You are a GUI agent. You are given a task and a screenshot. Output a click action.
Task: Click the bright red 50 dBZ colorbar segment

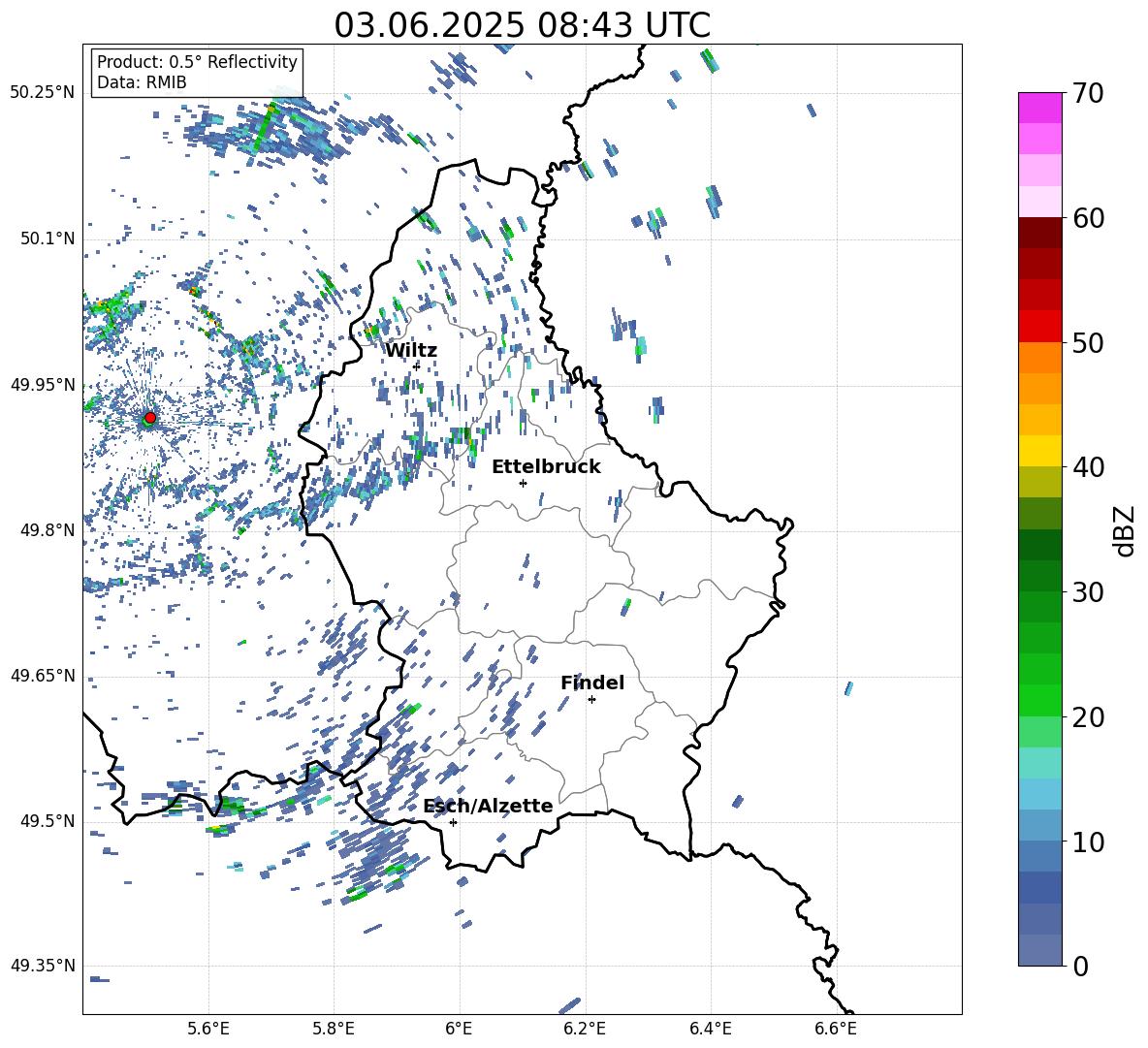[x=1039, y=327]
